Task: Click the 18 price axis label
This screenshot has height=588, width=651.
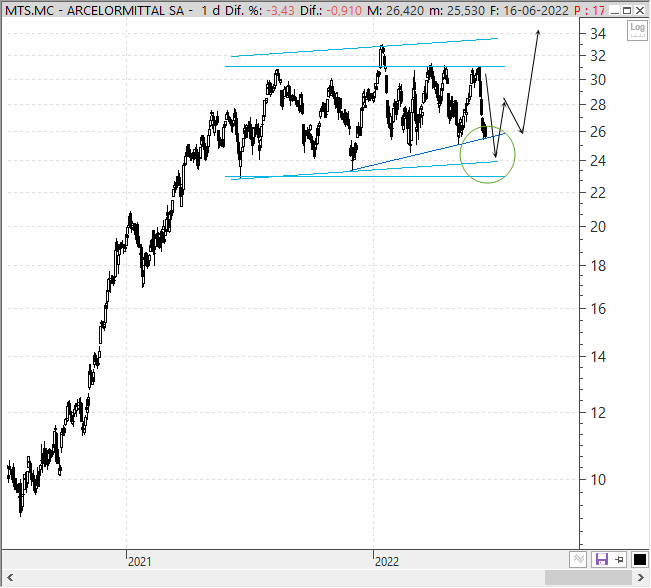Action: 598,265
